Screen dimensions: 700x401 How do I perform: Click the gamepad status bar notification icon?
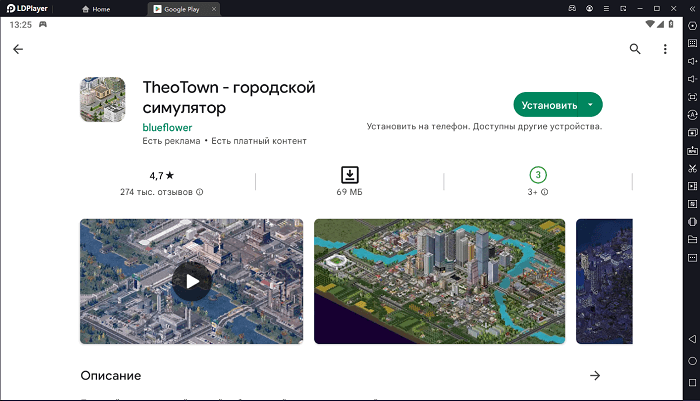pos(43,24)
